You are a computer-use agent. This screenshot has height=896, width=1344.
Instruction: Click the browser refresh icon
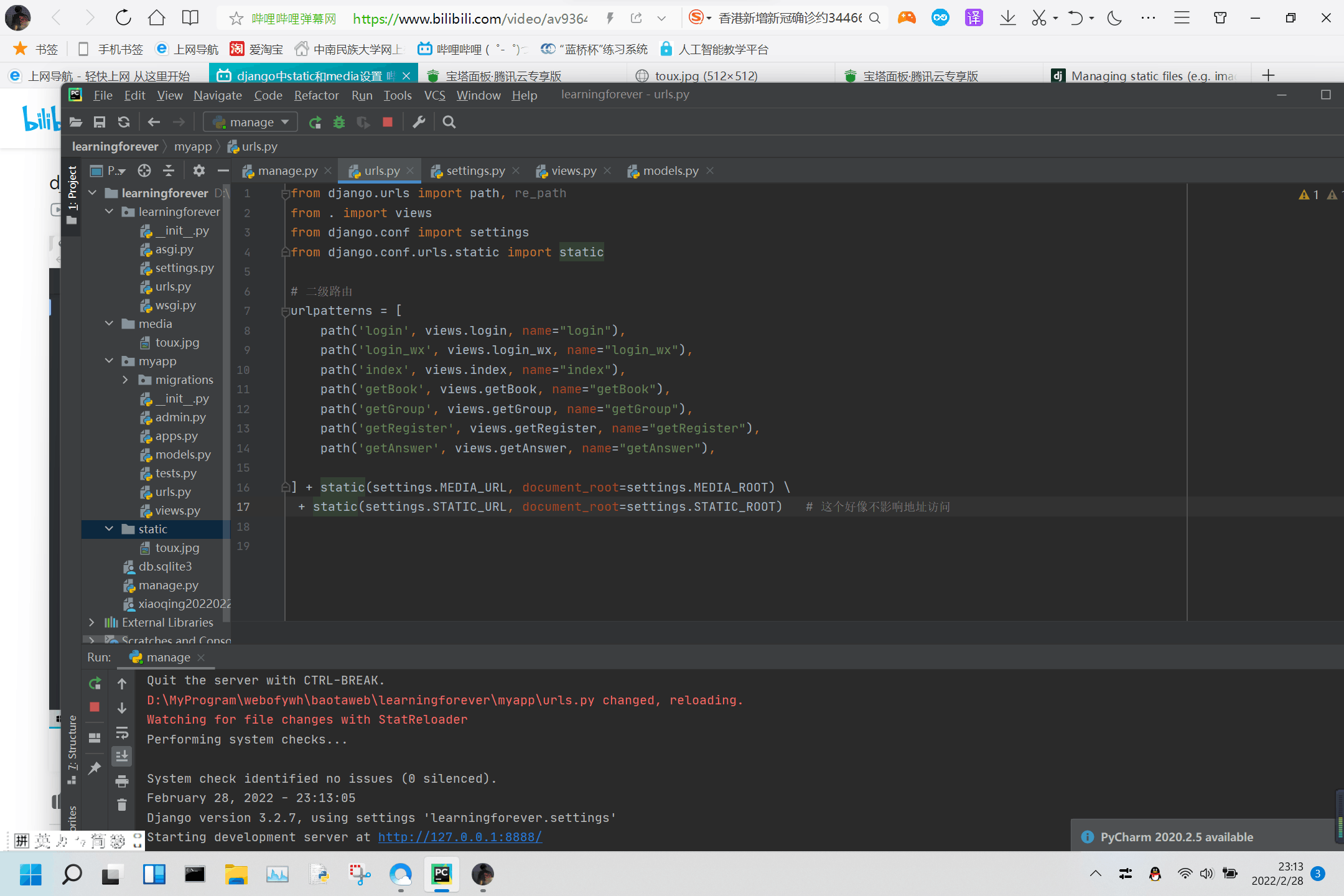[x=123, y=17]
